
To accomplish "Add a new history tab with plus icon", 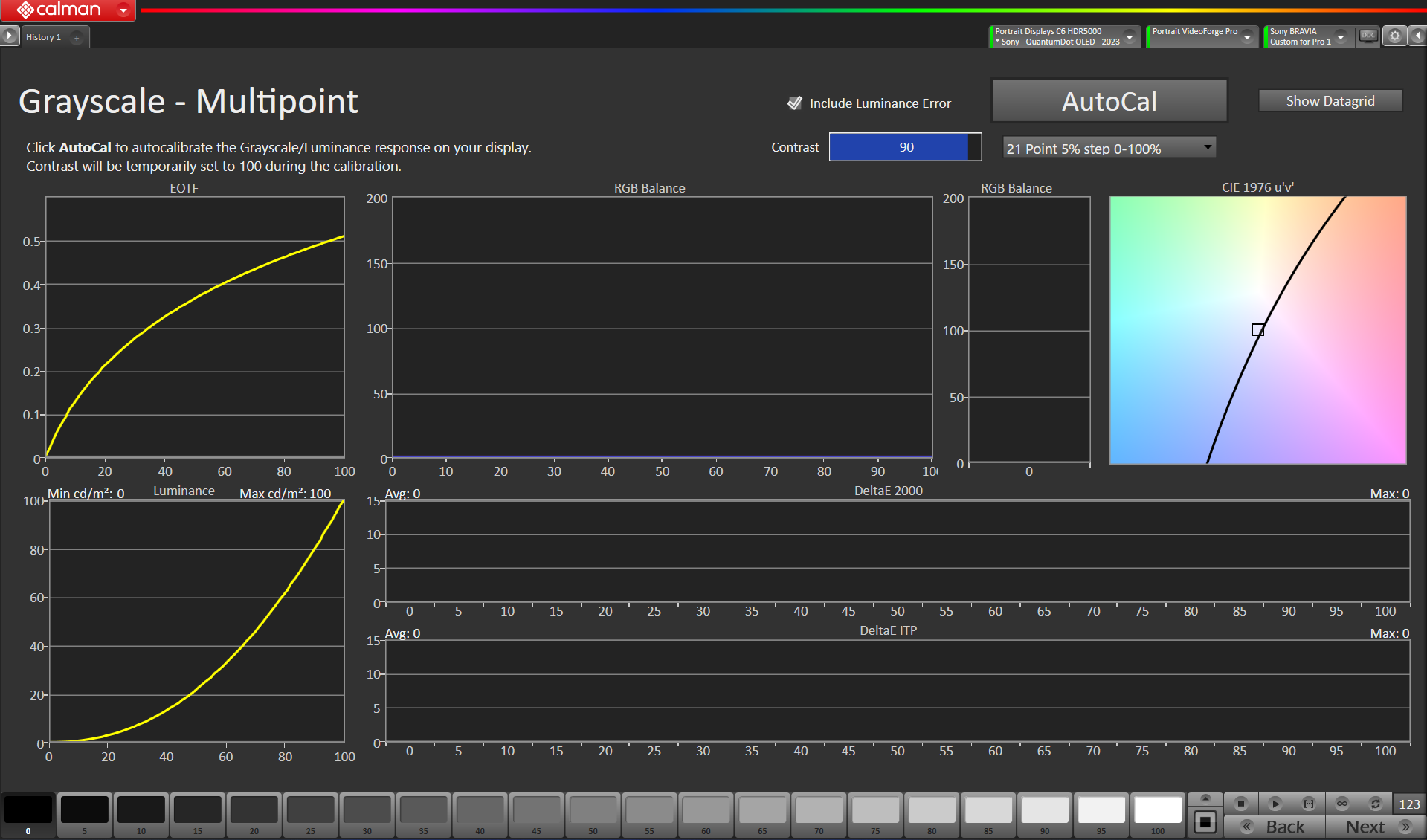I will [x=77, y=37].
